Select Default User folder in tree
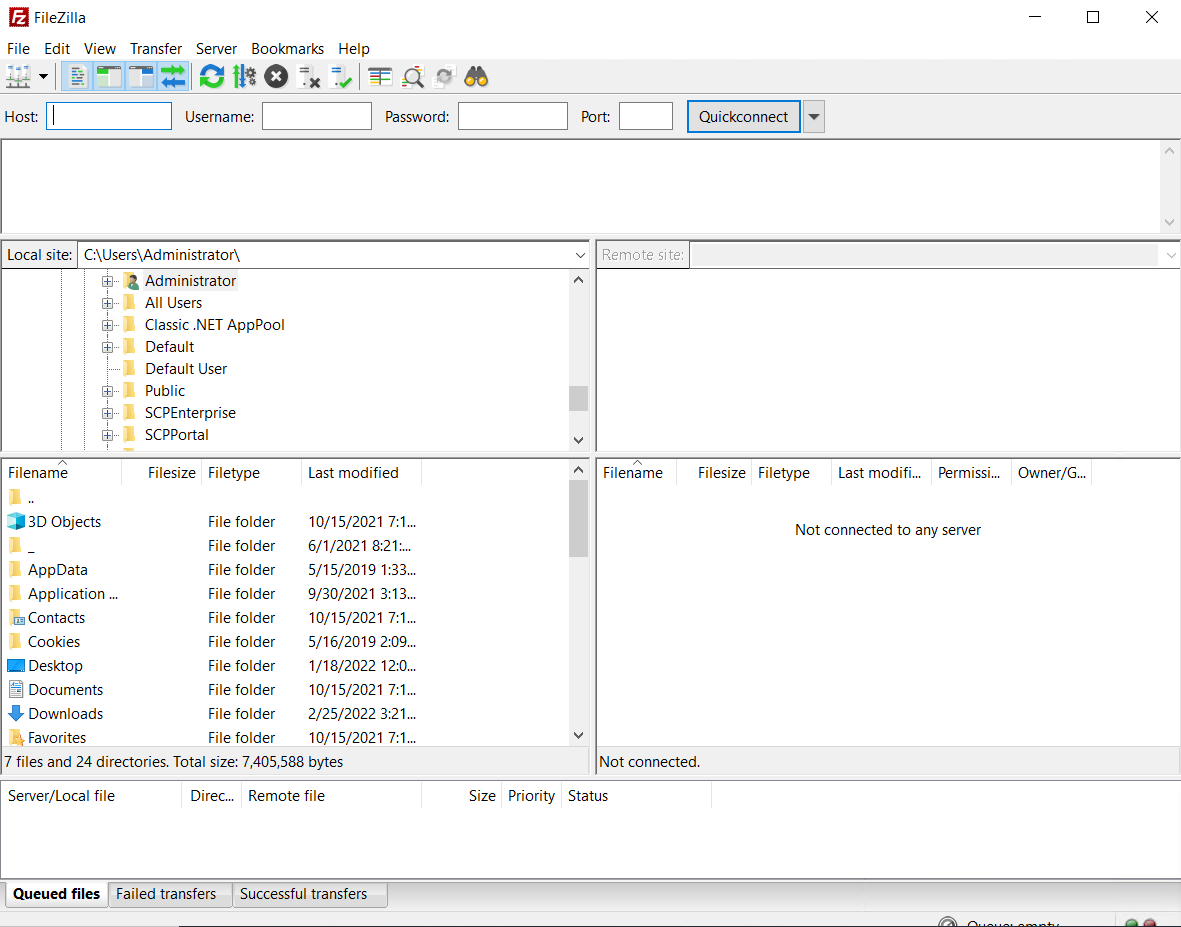Image resolution: width=1181 pixels, height=927 pixels. [186, 369]
